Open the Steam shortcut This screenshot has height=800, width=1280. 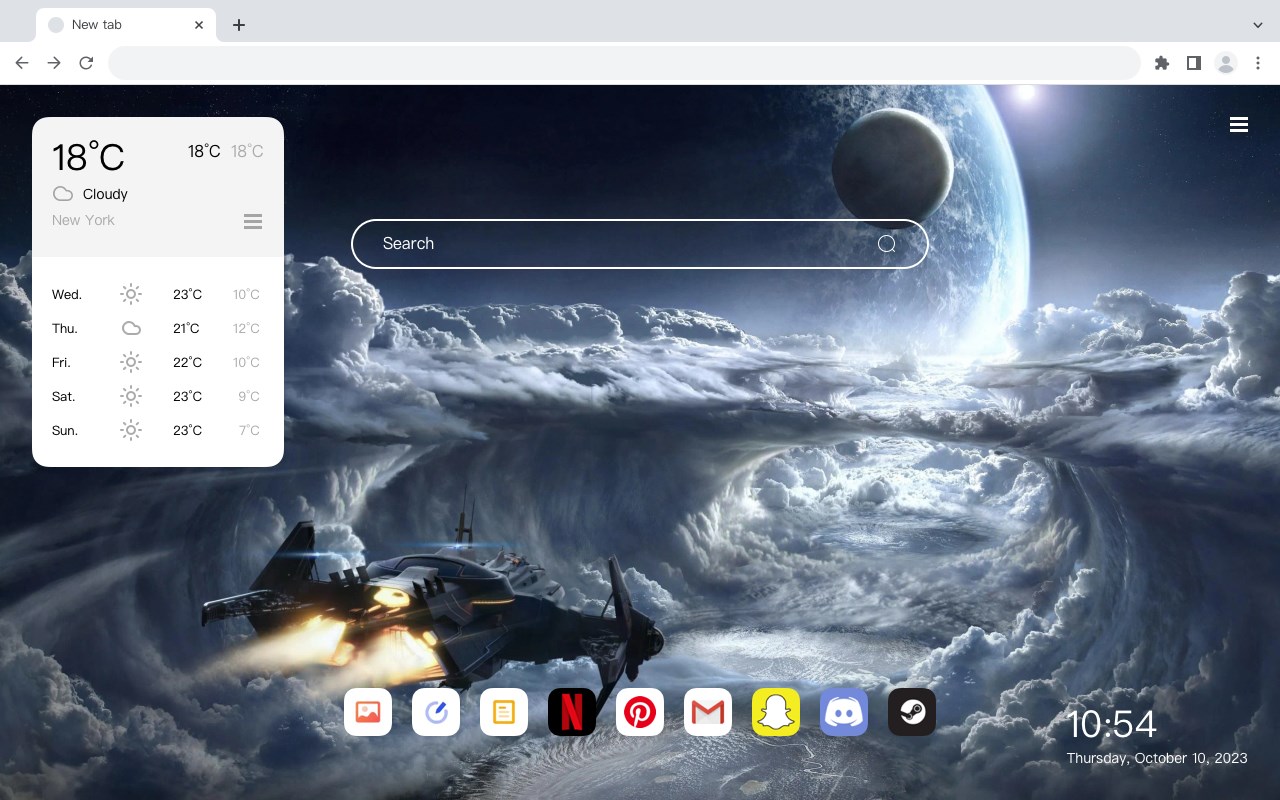pyautogui.click(x=912, y=712)
